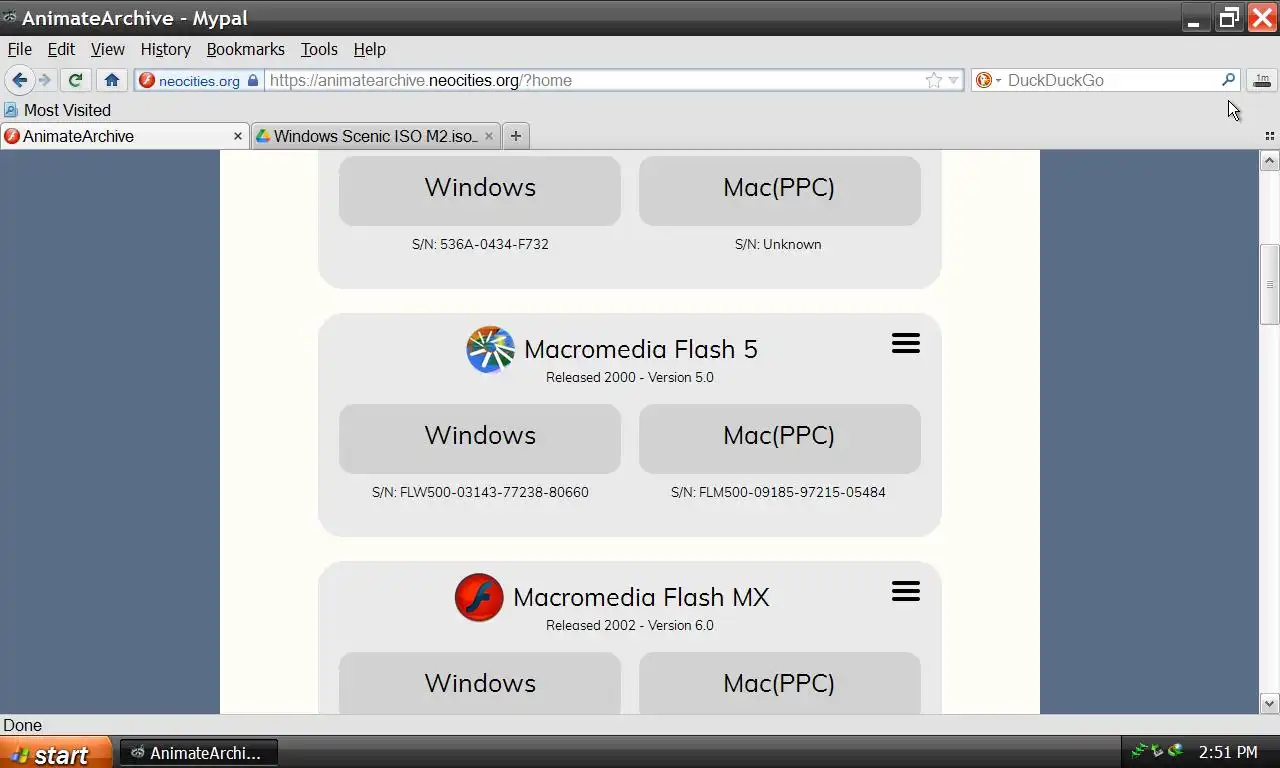The image size is (1280, 768).
Task: Open the Edit menu
Action: 61,49
